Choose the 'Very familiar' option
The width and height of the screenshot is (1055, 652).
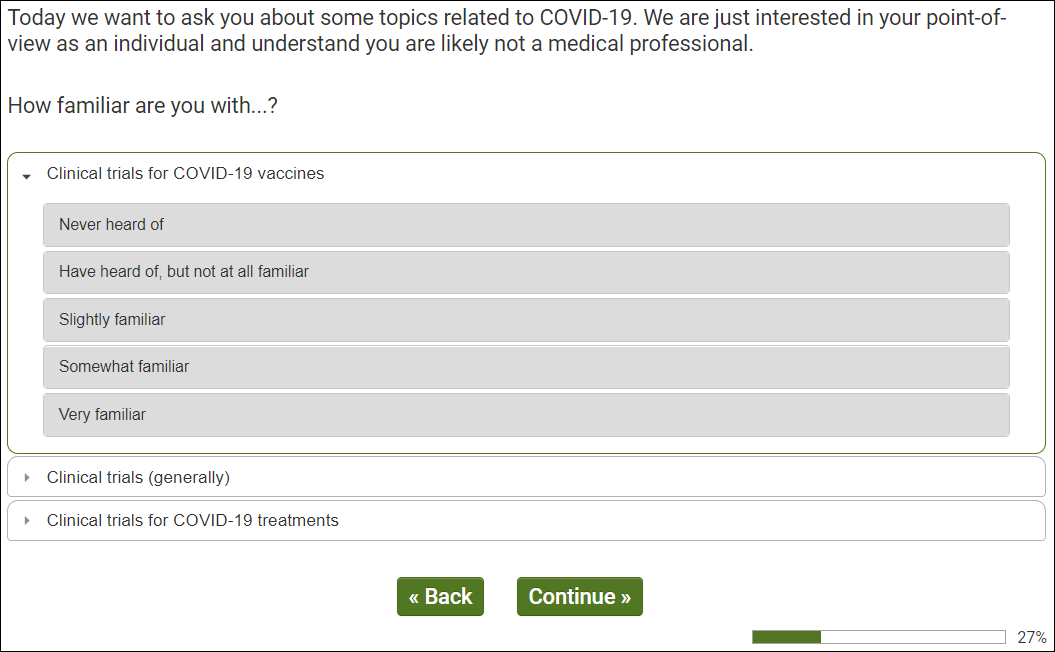526,414
